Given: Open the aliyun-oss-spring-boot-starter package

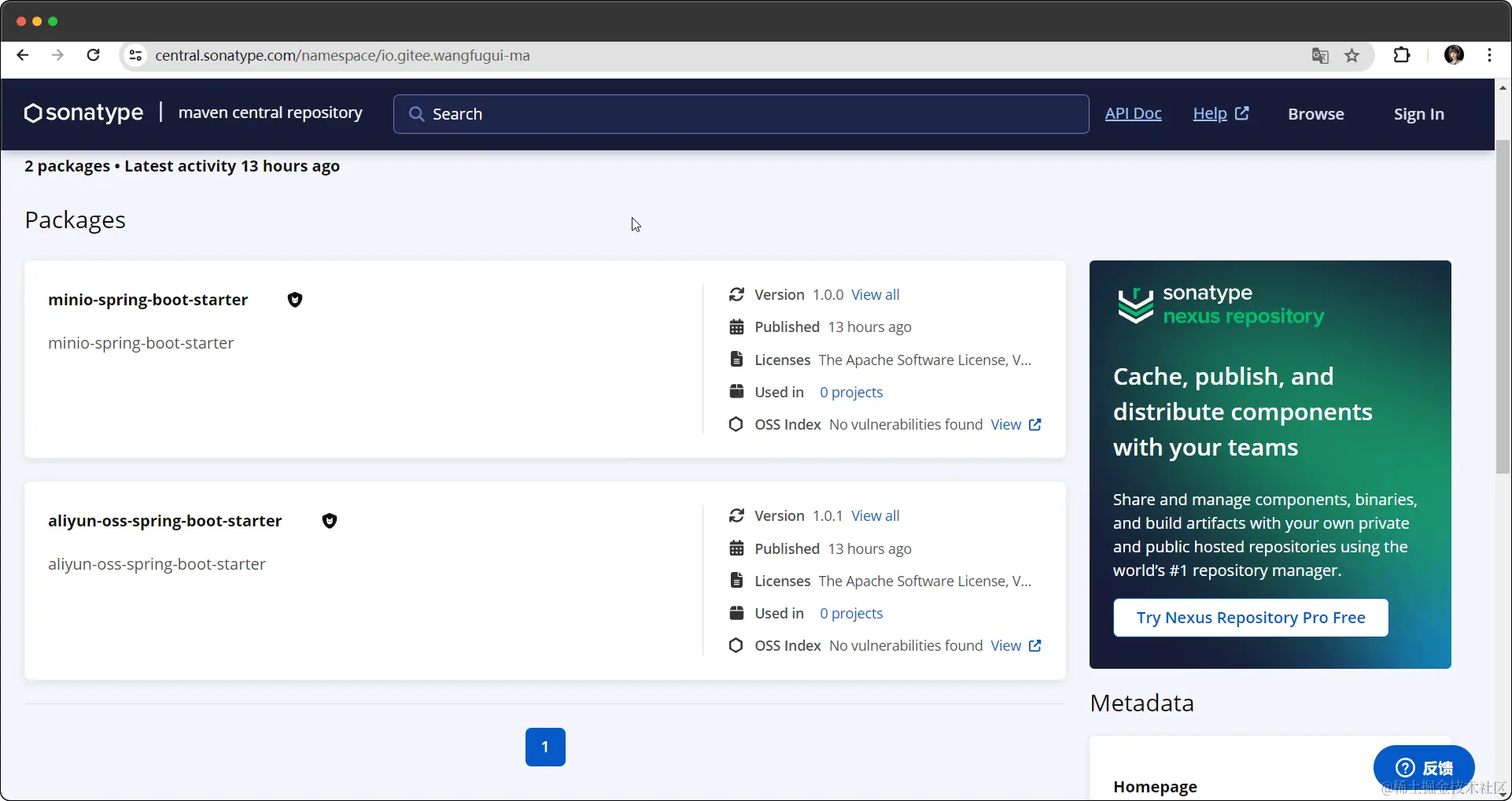Looking at the screenshot, I should (164, 521).
